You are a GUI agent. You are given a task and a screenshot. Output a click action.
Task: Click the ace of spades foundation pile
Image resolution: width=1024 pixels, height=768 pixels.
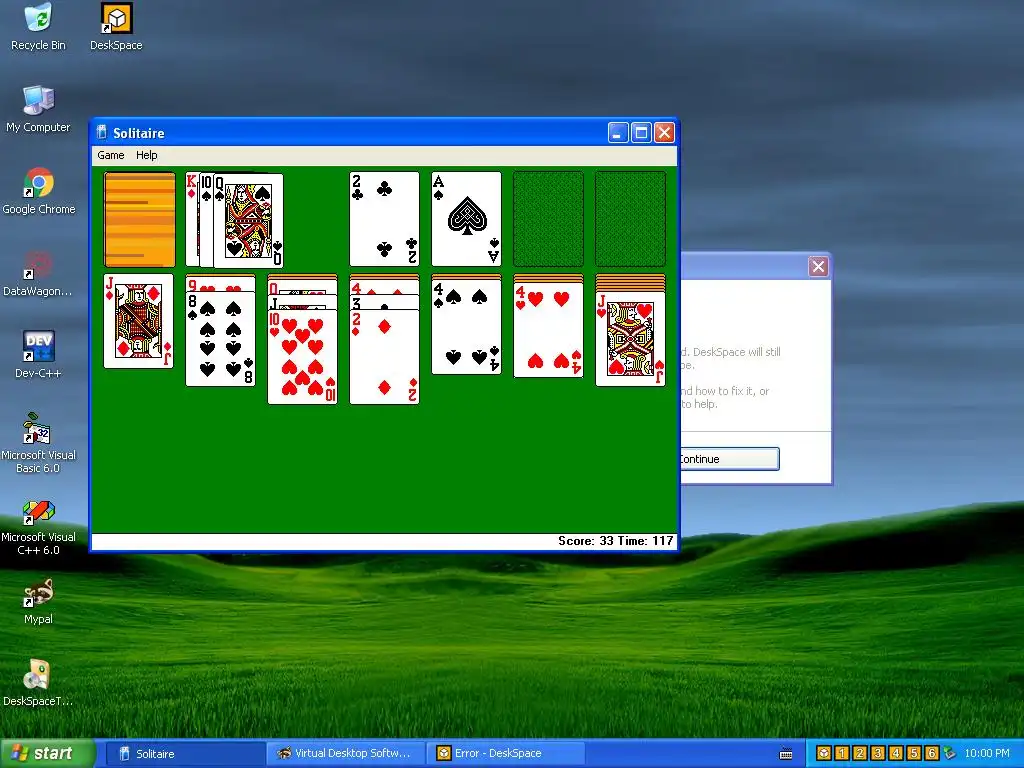click(466, 219)
